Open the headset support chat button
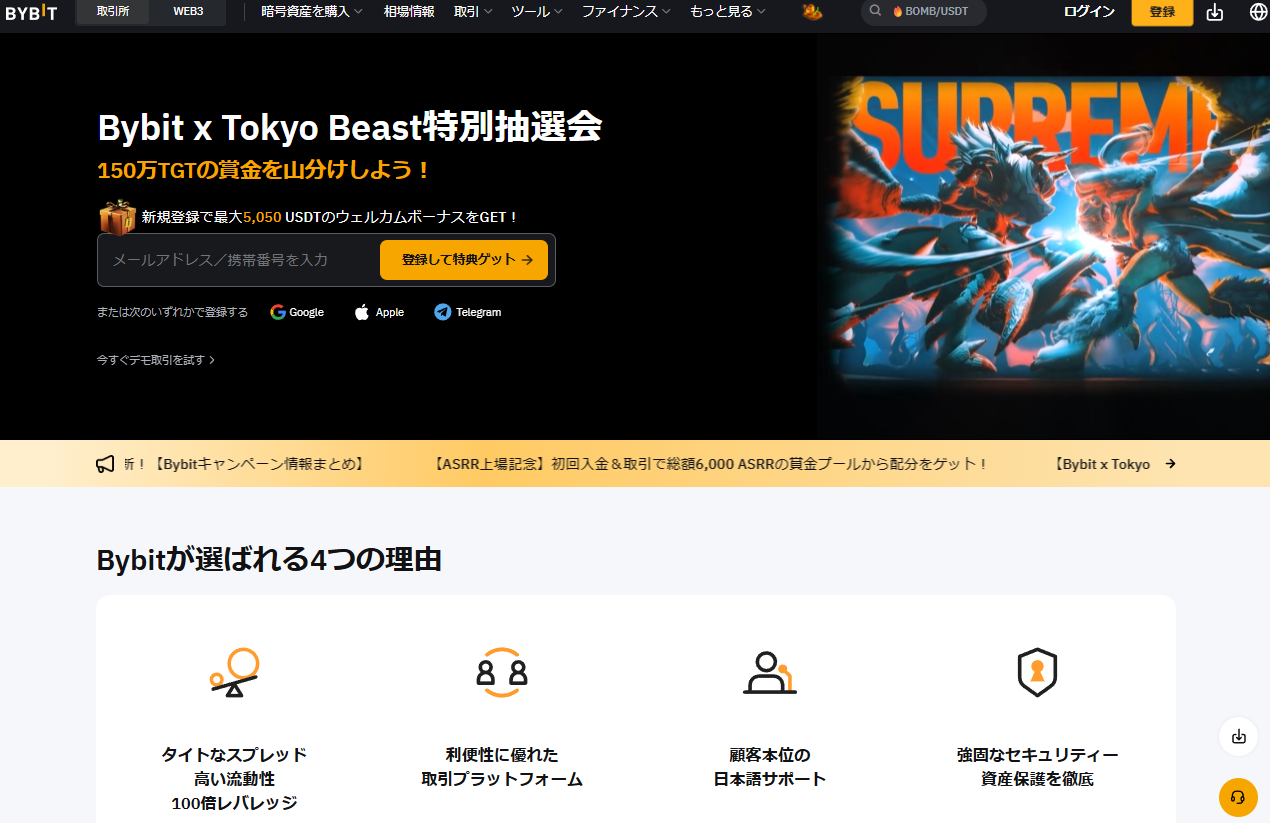The width and height of the screenshot is (1270, 823). (1238, 797)
